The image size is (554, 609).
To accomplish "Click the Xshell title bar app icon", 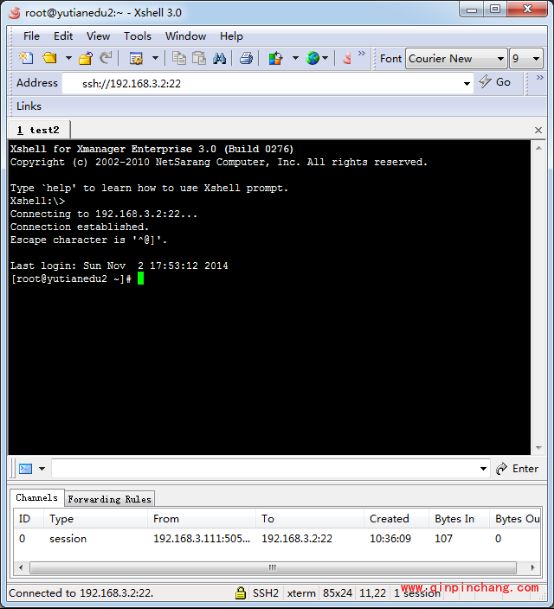I will click(14, 13).
